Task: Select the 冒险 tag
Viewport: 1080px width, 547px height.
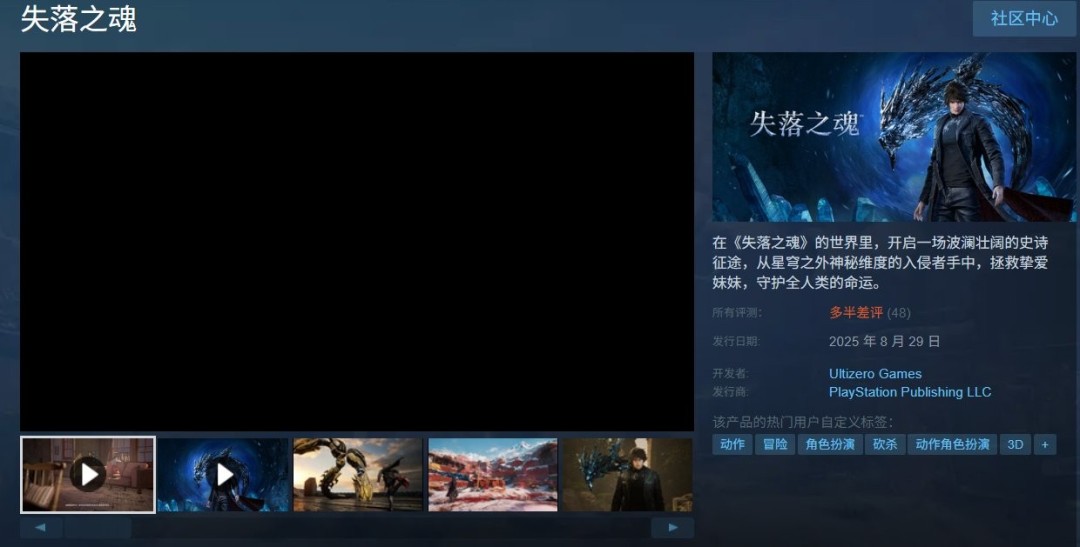Action: click(775, 444)
